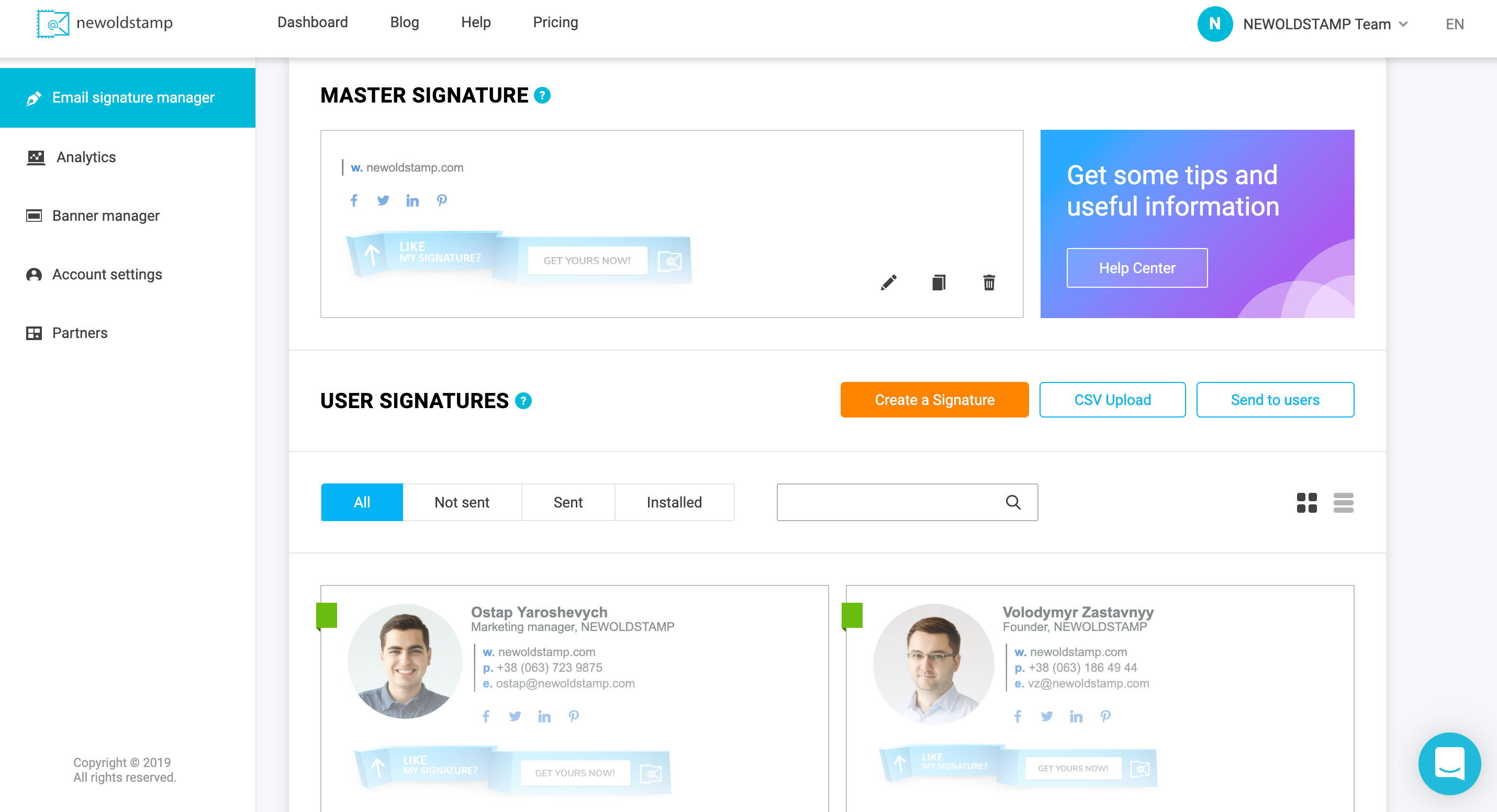
Task: Select the Not sent filter tab
Action: [462, 503]
